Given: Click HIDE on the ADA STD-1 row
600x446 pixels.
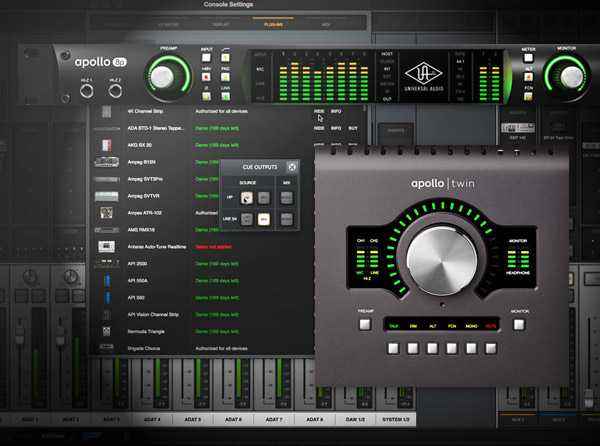Looking at the screenshot, I should (319, 128).
